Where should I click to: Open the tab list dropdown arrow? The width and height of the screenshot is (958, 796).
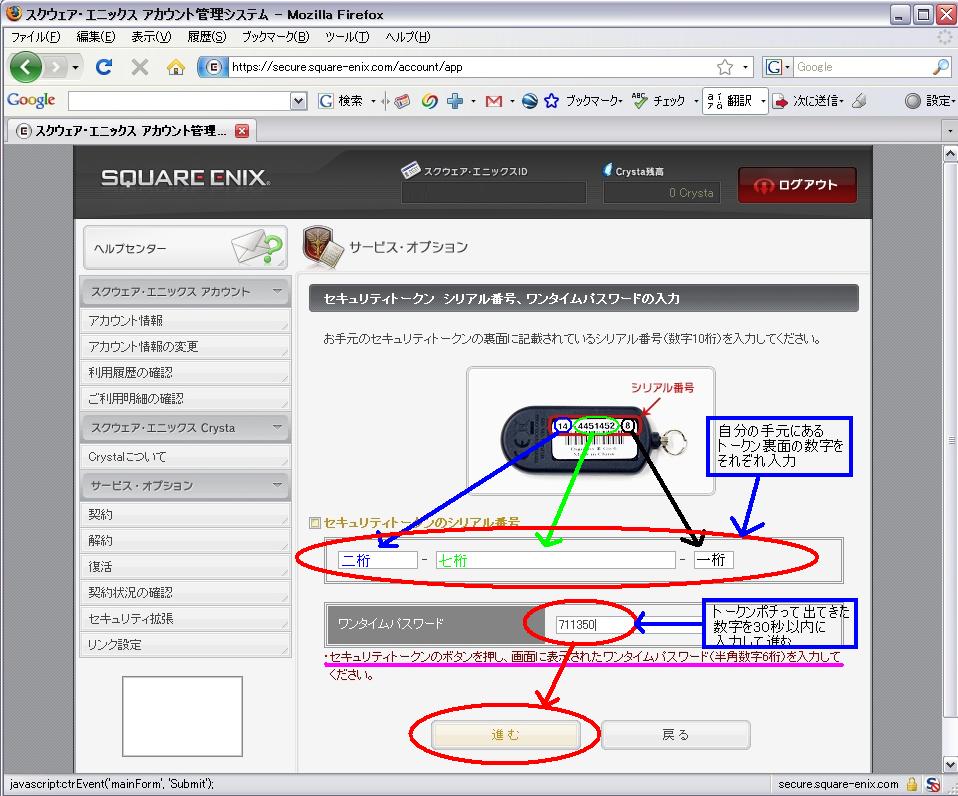(x=949, y=131)
